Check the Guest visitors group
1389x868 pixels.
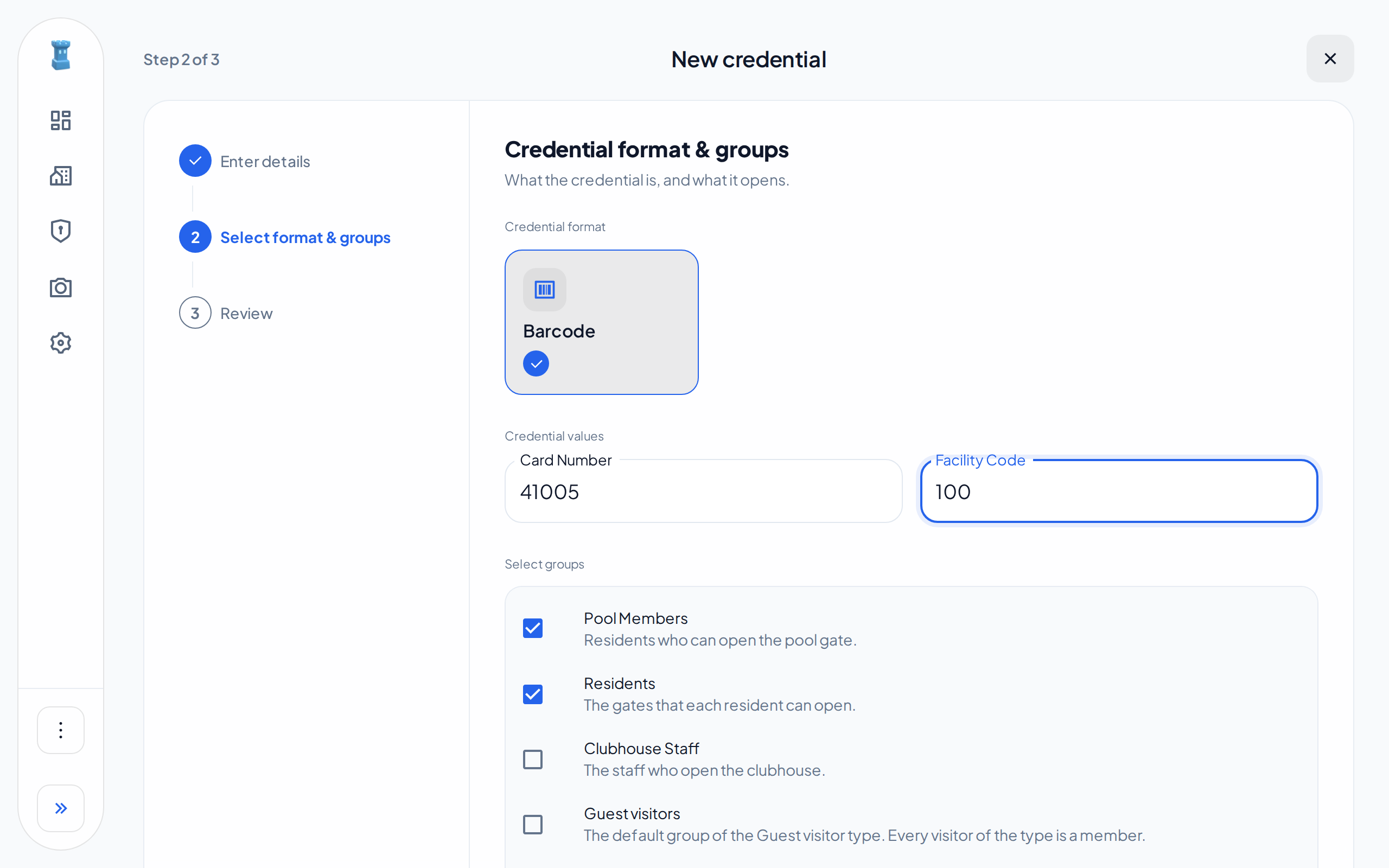(533, 825)
